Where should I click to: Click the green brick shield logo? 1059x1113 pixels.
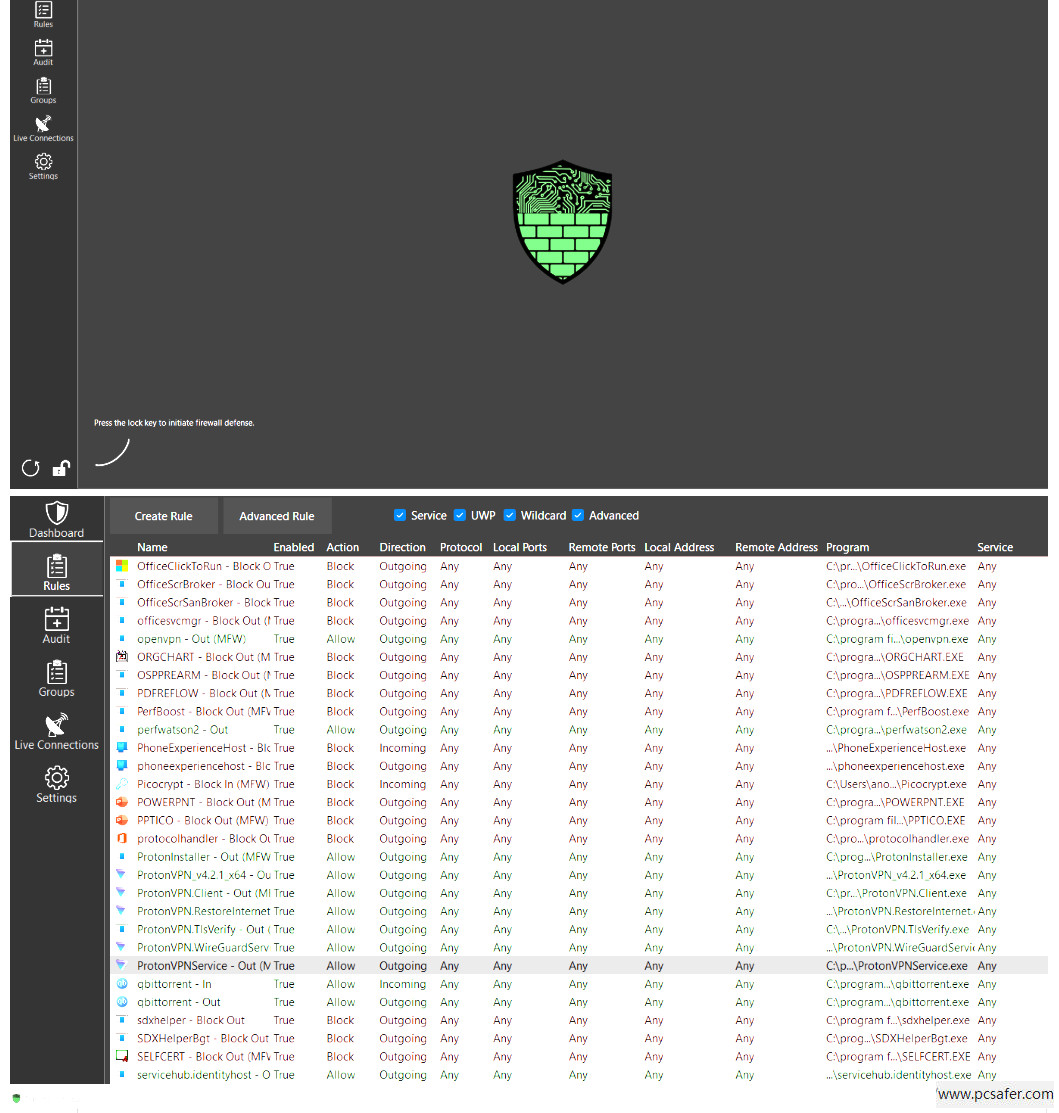[x=562, y=222]
